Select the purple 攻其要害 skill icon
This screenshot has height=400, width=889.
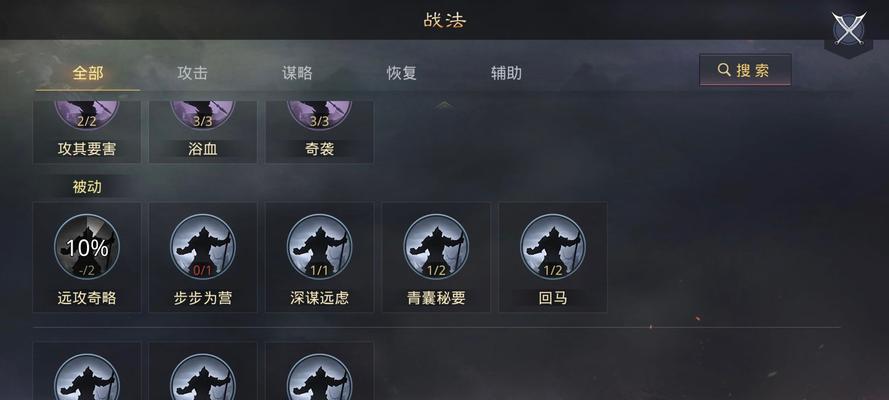[x=87, y=115]
